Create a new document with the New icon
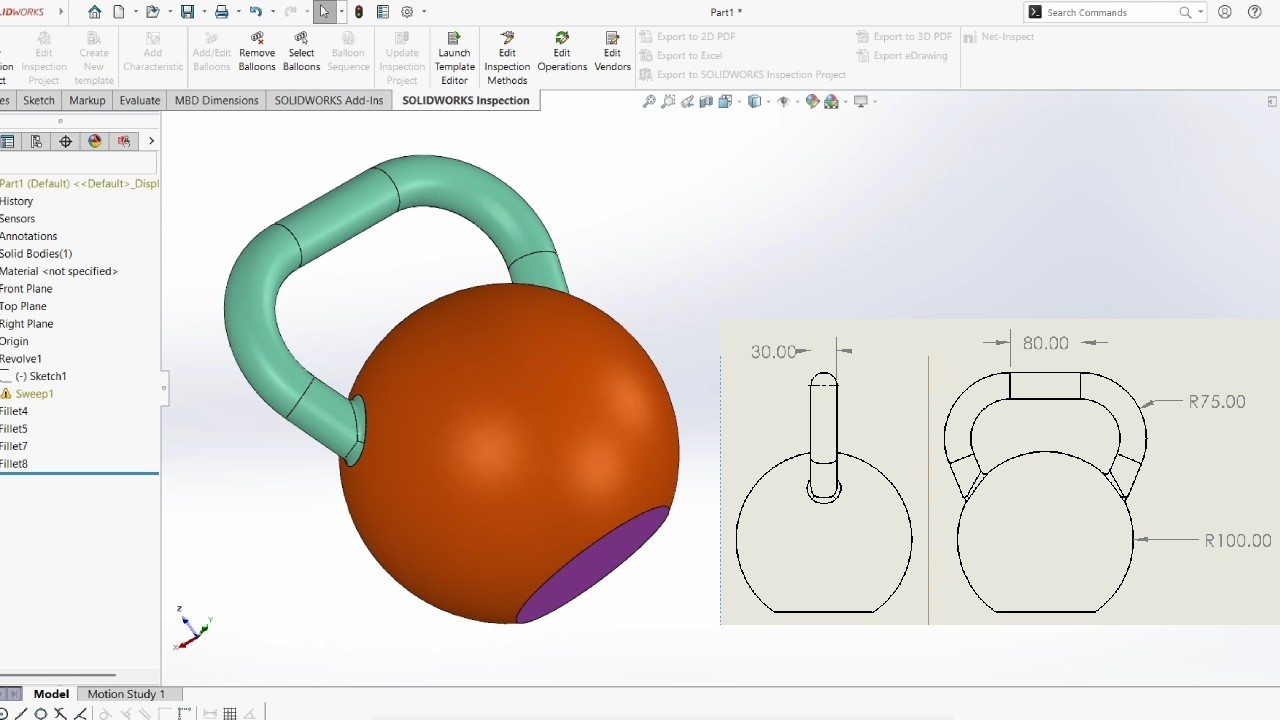Viewport: 1280px width, 720px height. (119, 12)
